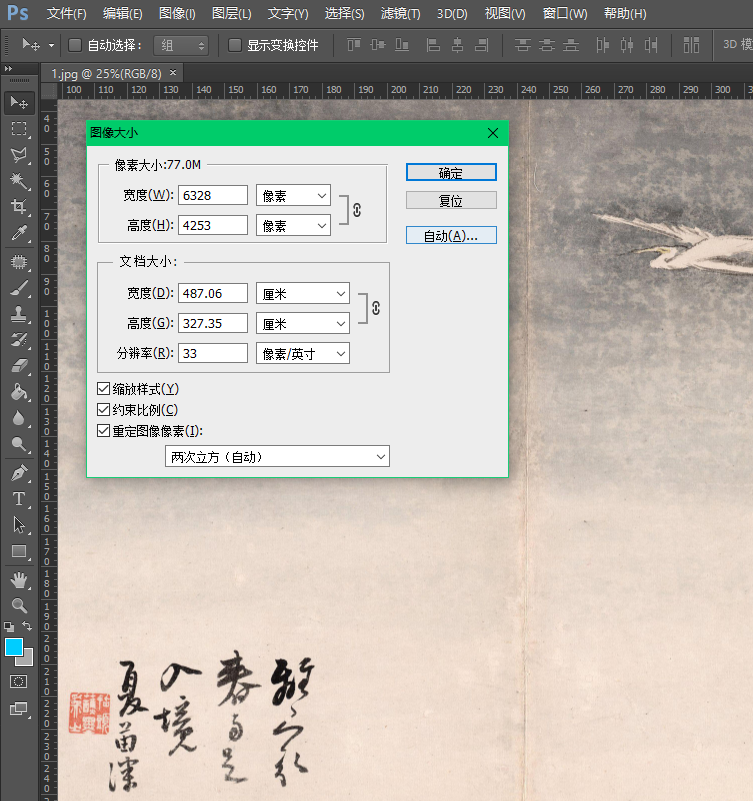The image size is (753, 801).
Task: Open 两次立方（自动）resampling dropdown
Action: 277,456
